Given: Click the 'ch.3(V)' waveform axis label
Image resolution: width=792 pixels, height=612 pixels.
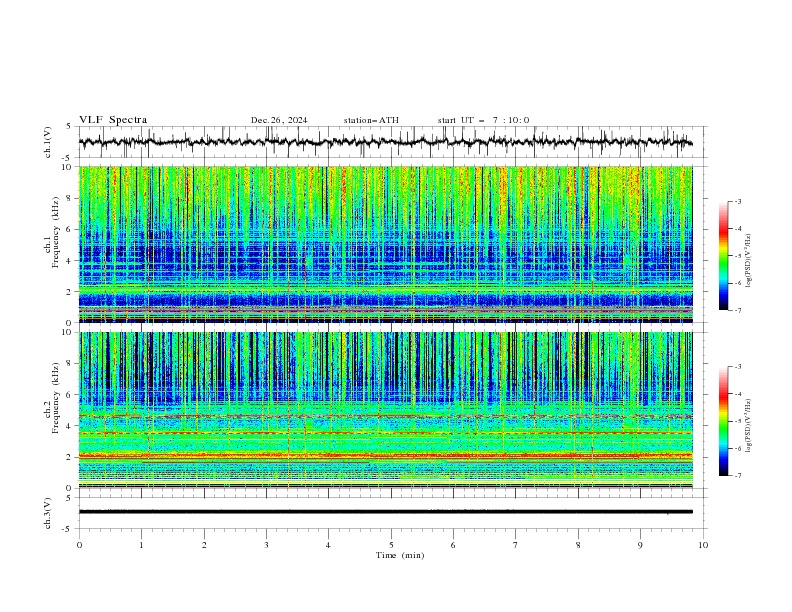Looking at the screenshot, I should tap(48, 513).
